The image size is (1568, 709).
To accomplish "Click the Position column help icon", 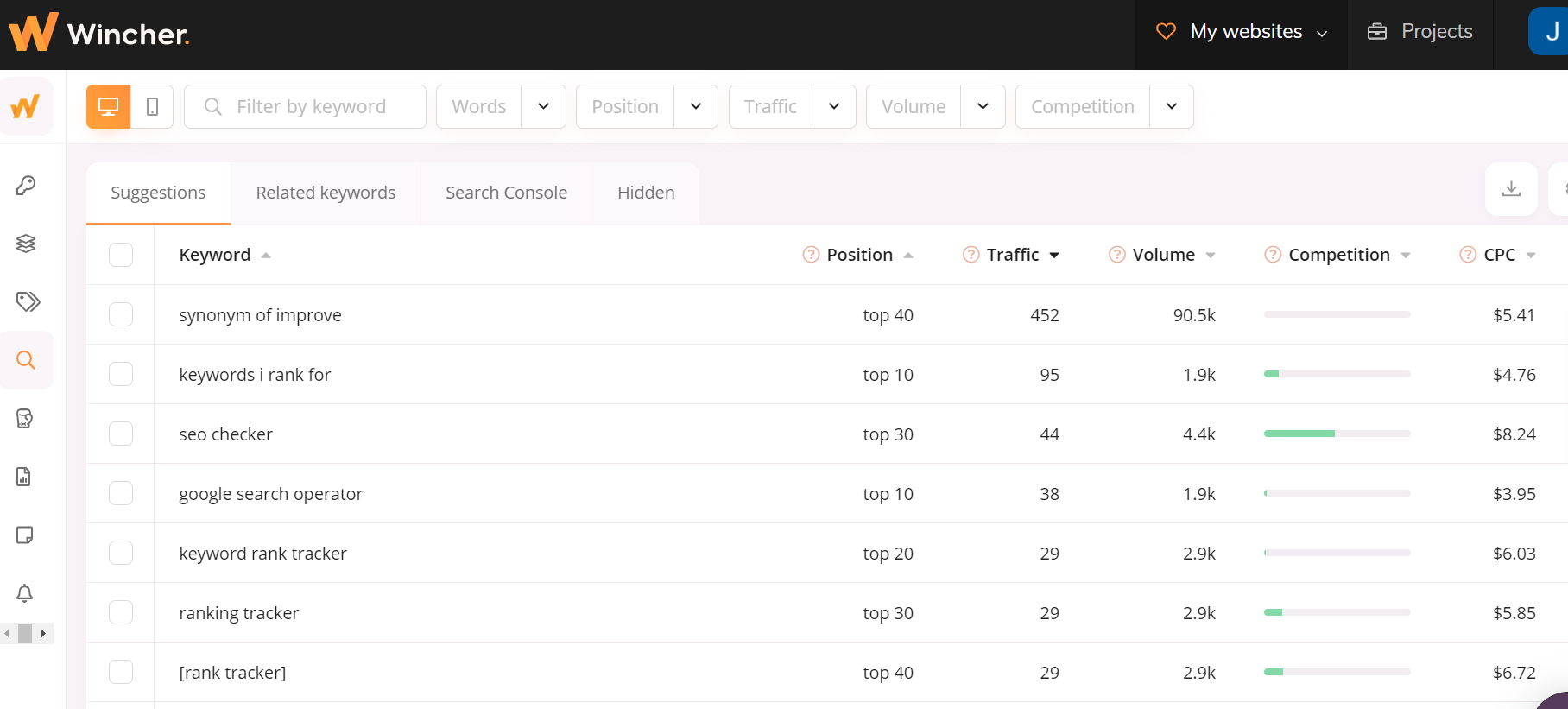I will coord(811,255).
